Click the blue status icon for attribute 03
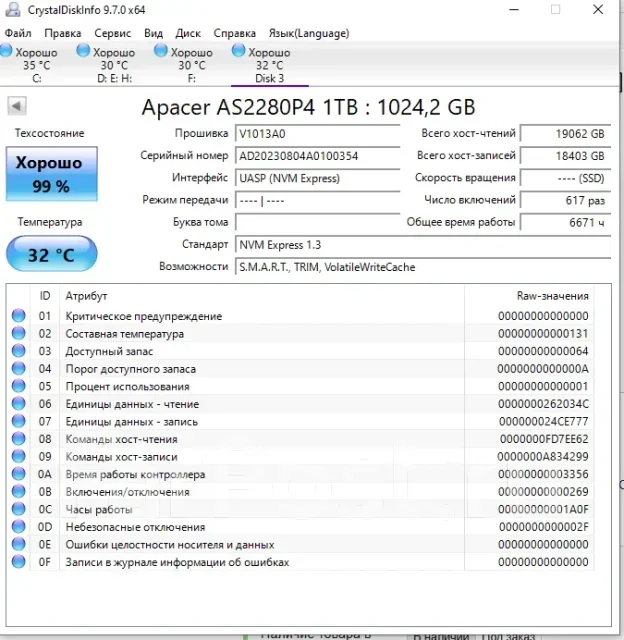This screenshot has height=640, width=624. click(x=18, y=351)
